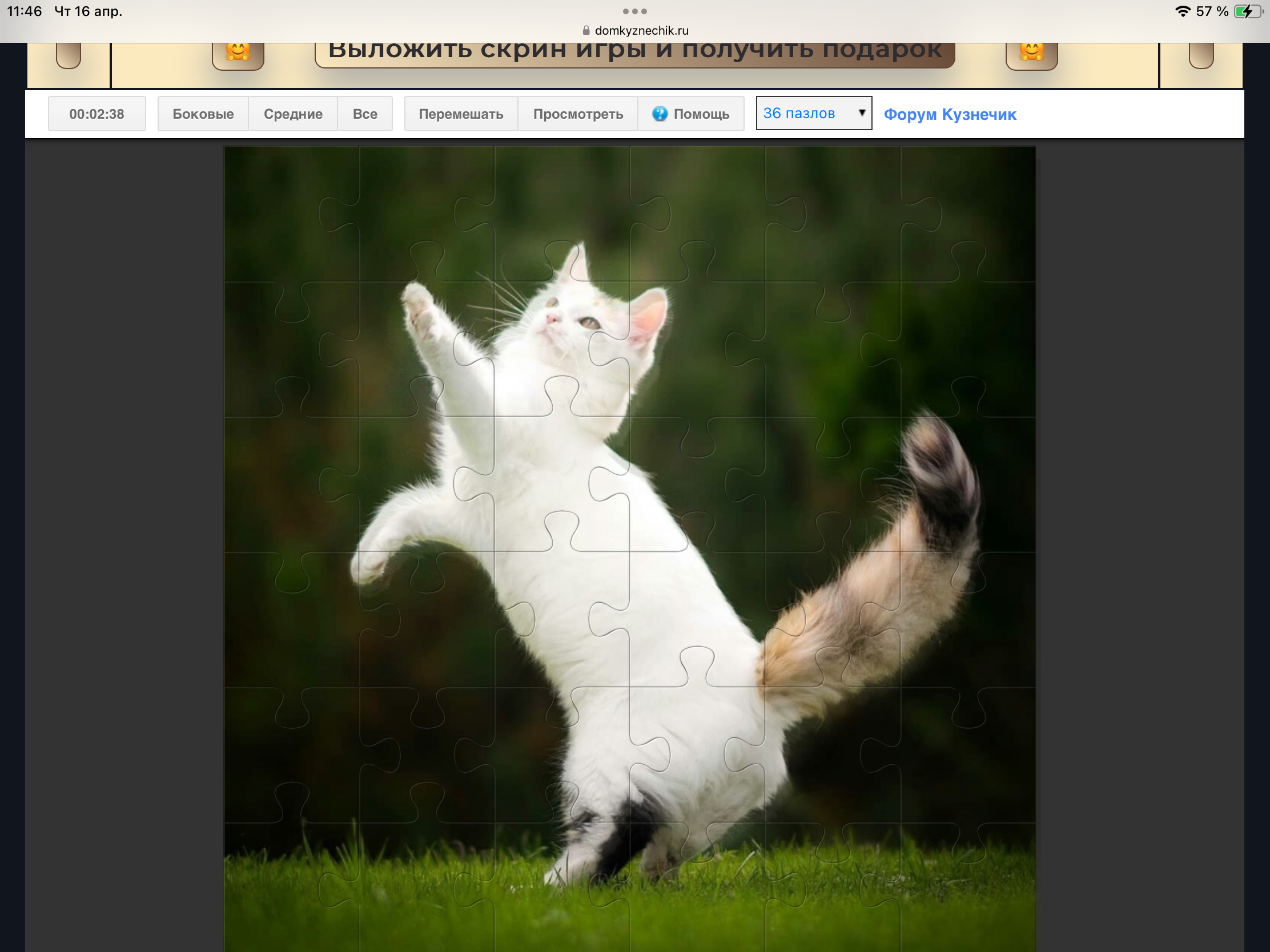Tap the Wi-Fi status icon
This screenshot has width=1270, height=952.
(x=1182, y=11)
